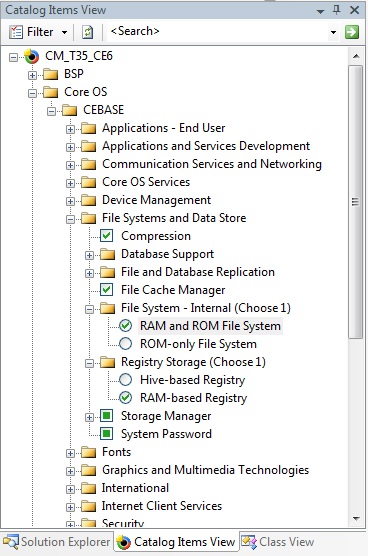Click the vertical scrollbar thumb

pyautogui.click(x=356, y=202)
